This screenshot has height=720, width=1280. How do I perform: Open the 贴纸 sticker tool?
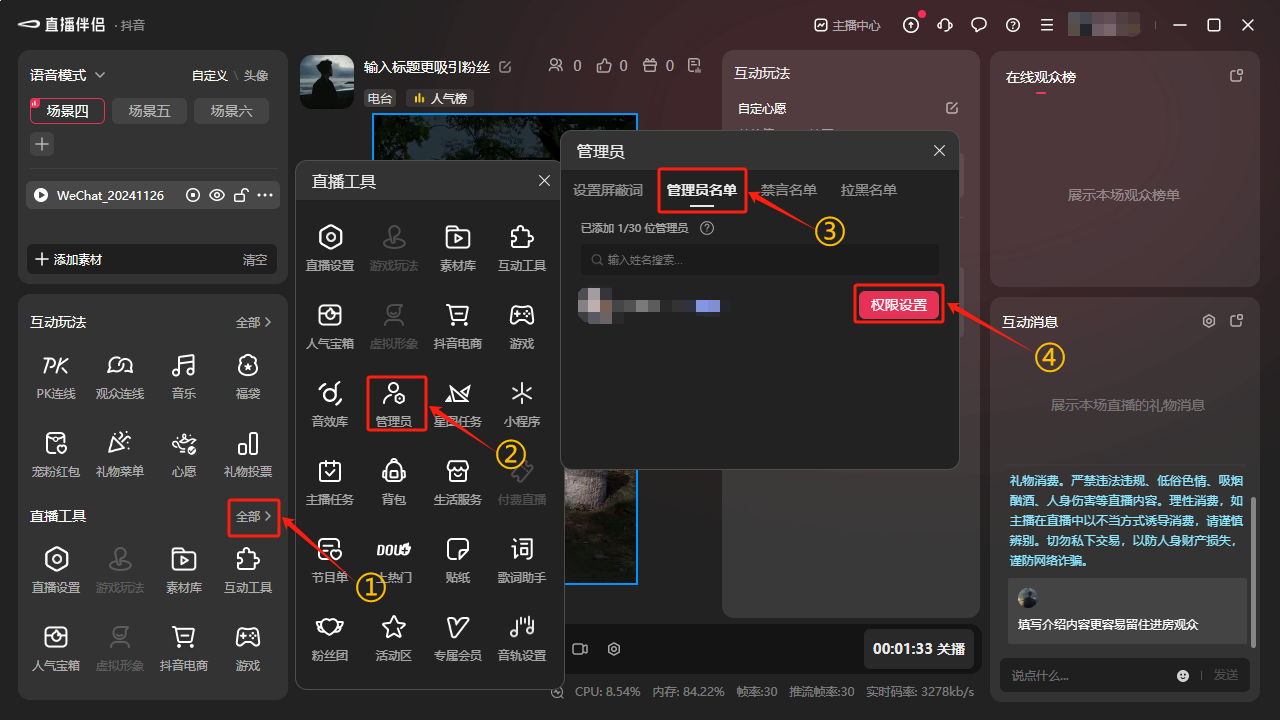458,559
